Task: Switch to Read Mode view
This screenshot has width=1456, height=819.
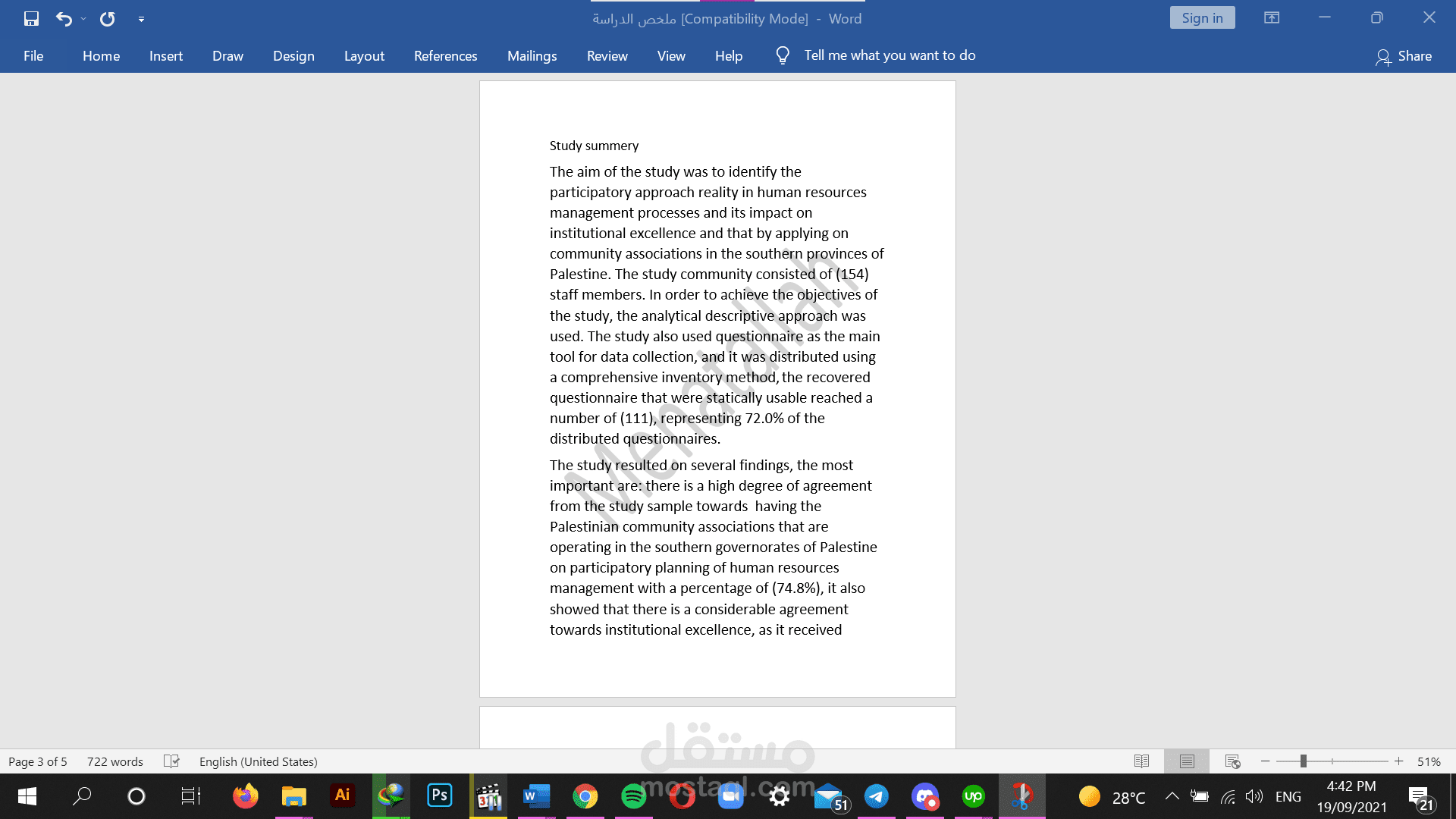Action: [x=1141, y=761]
